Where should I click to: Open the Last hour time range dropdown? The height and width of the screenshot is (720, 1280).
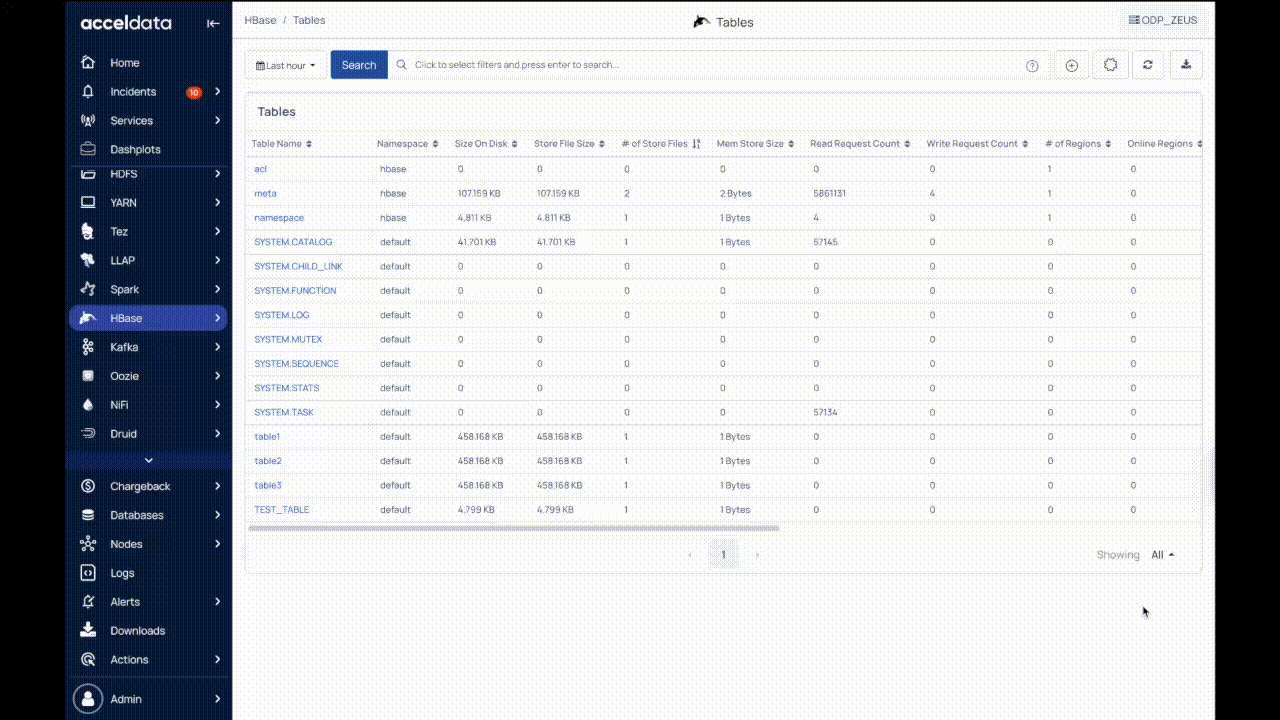tap(286, 65)
